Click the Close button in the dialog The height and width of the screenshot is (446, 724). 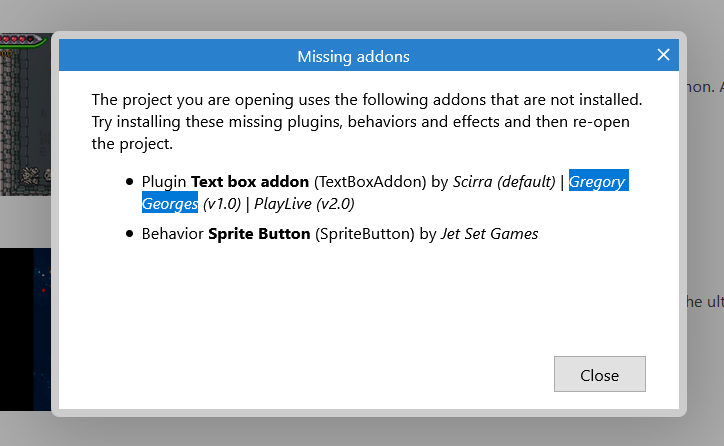(599, 374)
